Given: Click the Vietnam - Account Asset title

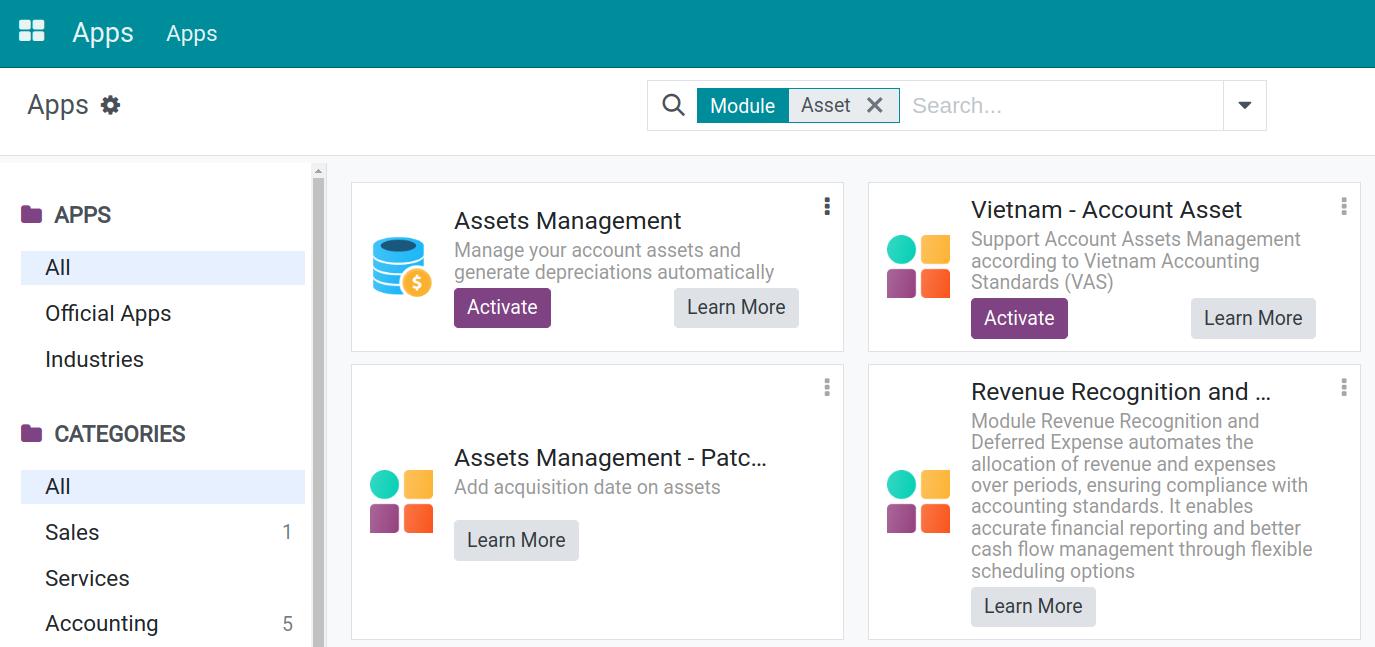Looking at the screenshot, I should (1106, 210).
